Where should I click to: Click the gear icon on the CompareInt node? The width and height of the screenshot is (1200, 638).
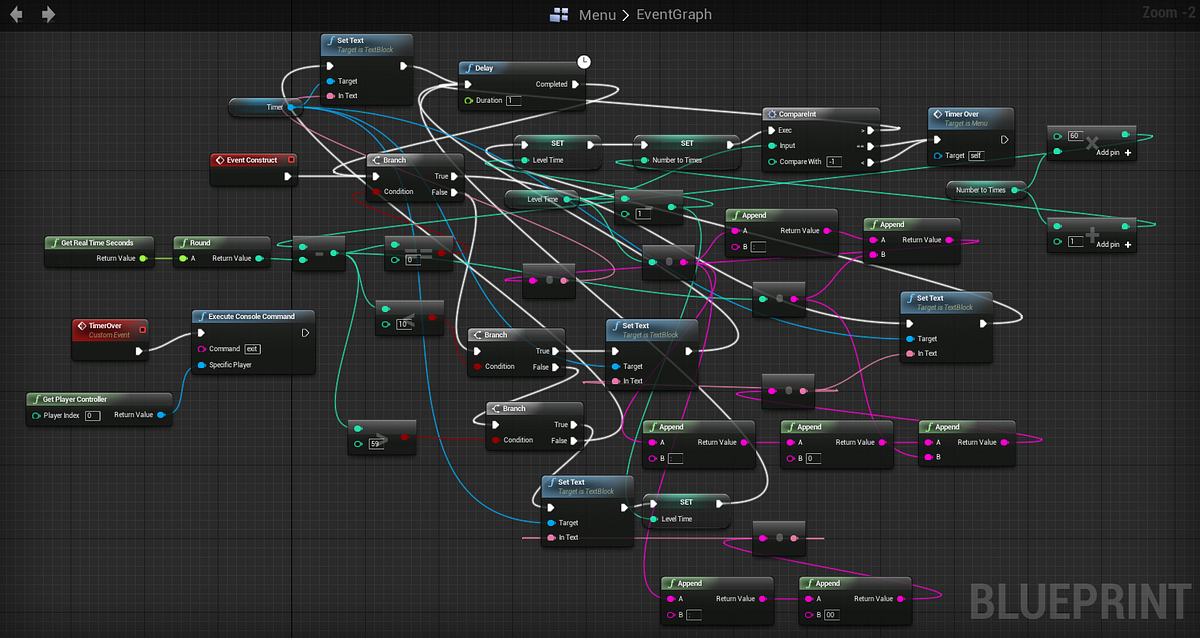click(x=771, y=114)
